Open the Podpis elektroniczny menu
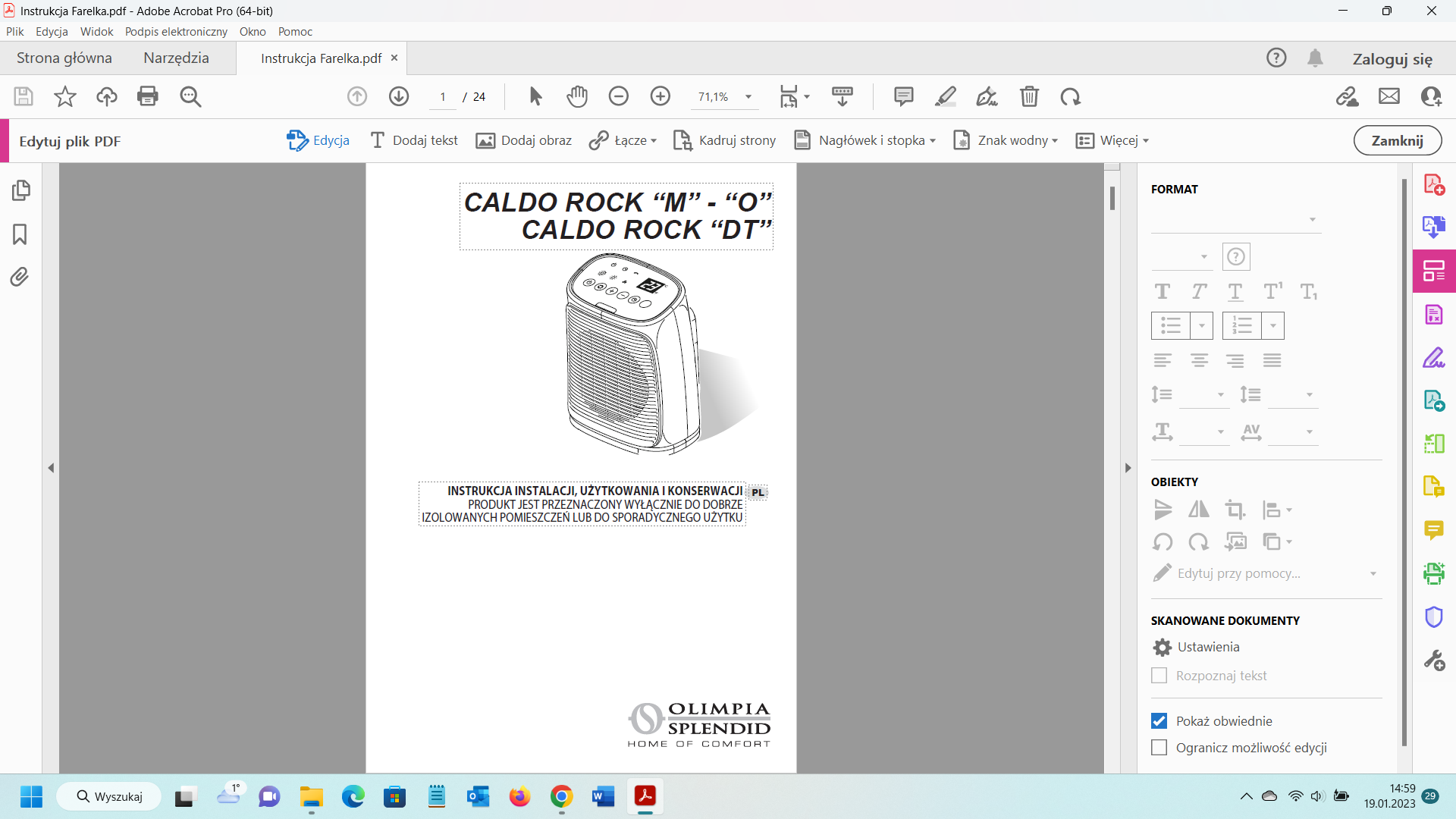Image resolution: width=1456 pixels, height=819 pixels. tap(176, 31)
